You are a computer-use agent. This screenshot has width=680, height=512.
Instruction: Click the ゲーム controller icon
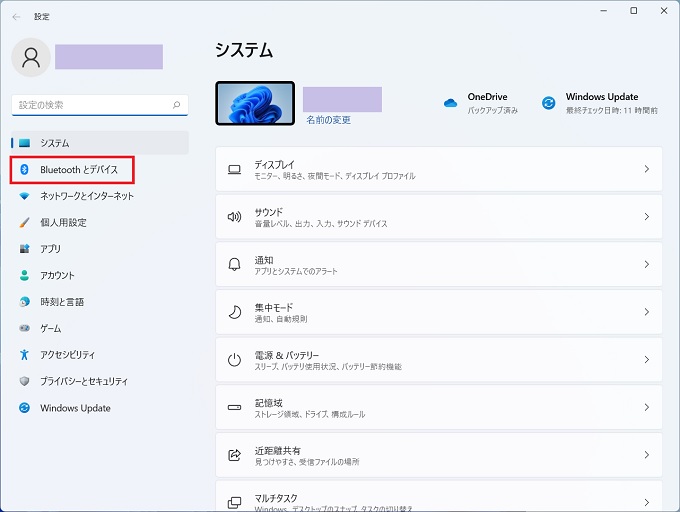24,328
